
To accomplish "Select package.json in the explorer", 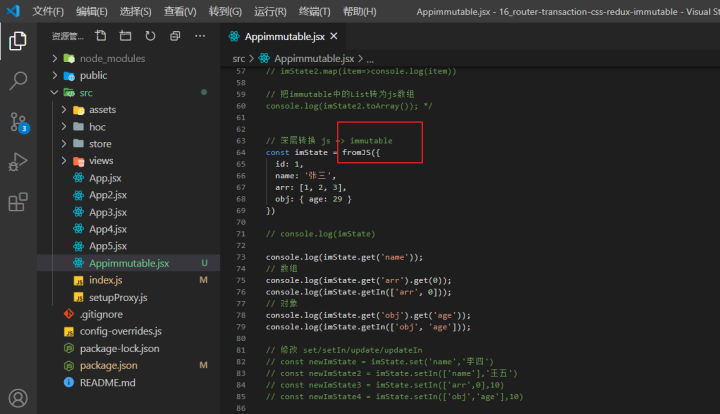I will 108,365.
